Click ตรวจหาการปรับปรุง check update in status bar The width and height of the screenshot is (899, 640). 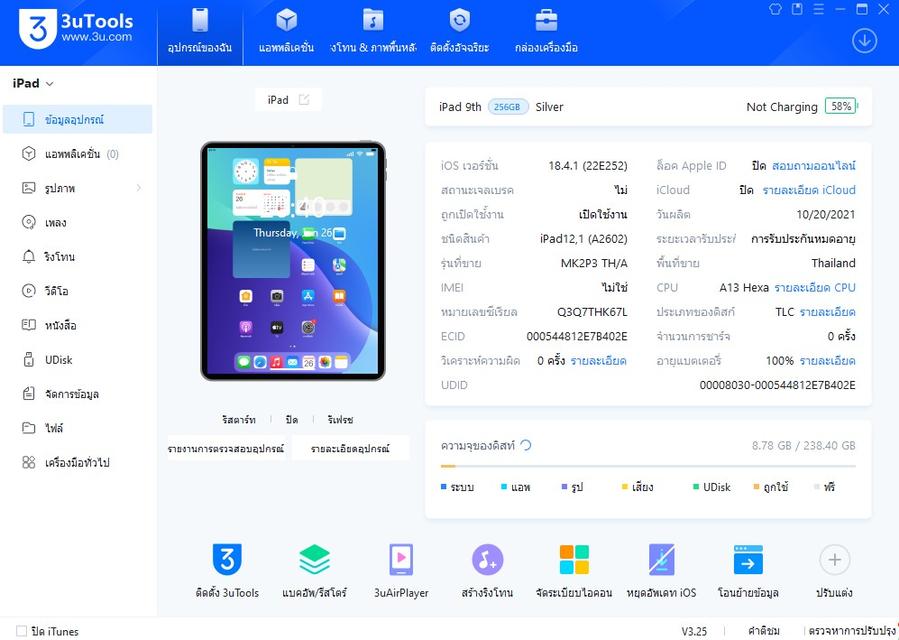tap(851, 631)
